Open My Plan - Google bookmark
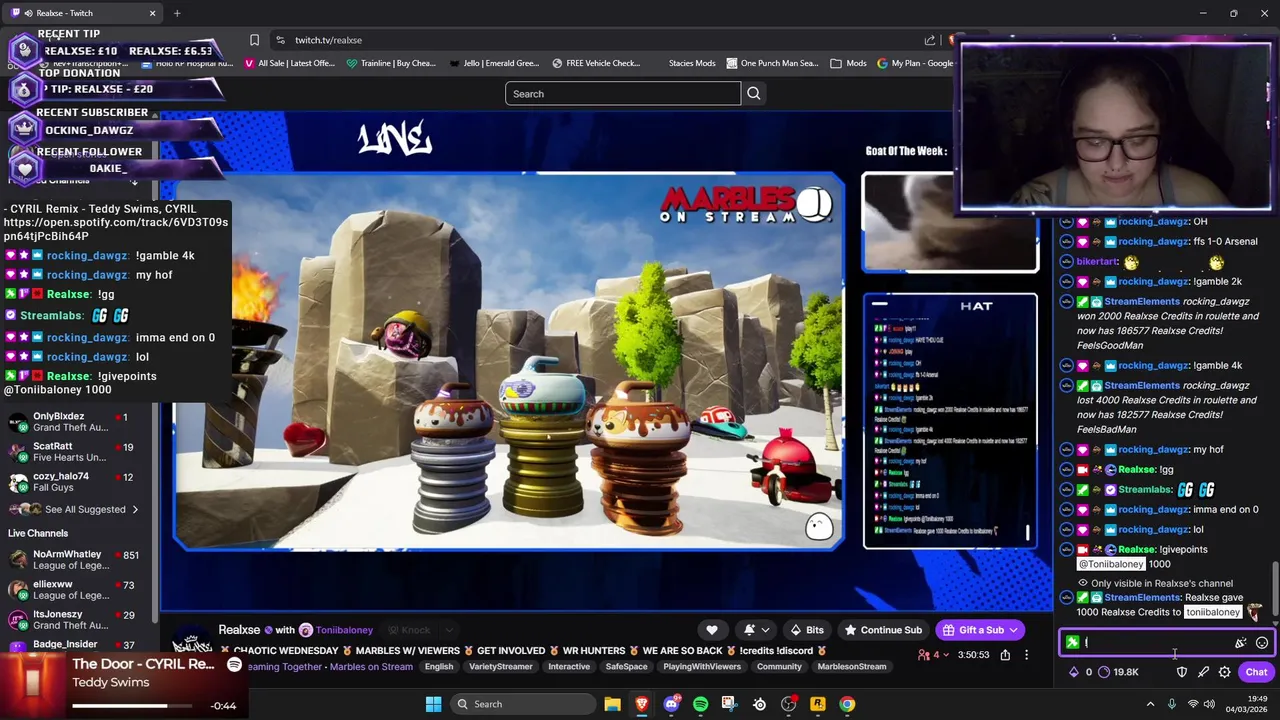1280x720 pixels. pyautogui.click(x=915, y=63)
